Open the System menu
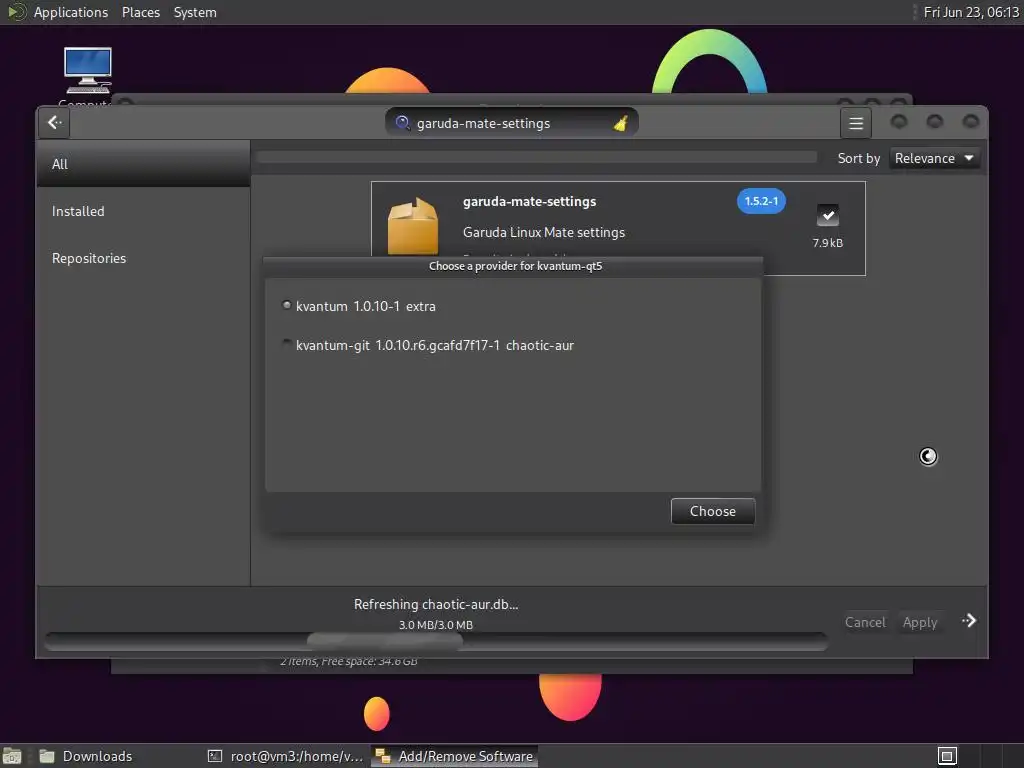The image size is (1024, 768). click(x=195, y=12)
